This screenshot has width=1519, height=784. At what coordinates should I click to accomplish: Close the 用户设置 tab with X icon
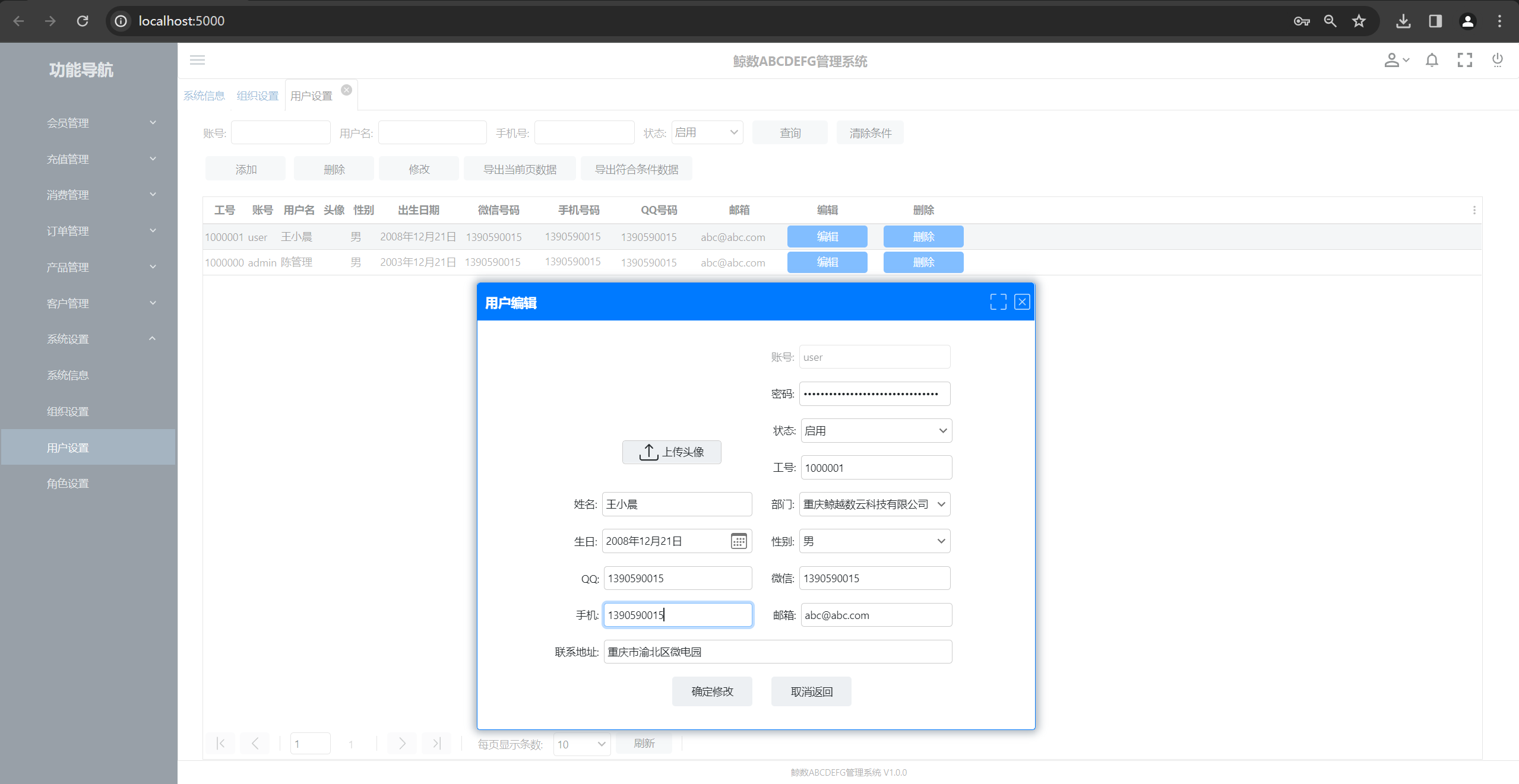[x=347, y=90]
